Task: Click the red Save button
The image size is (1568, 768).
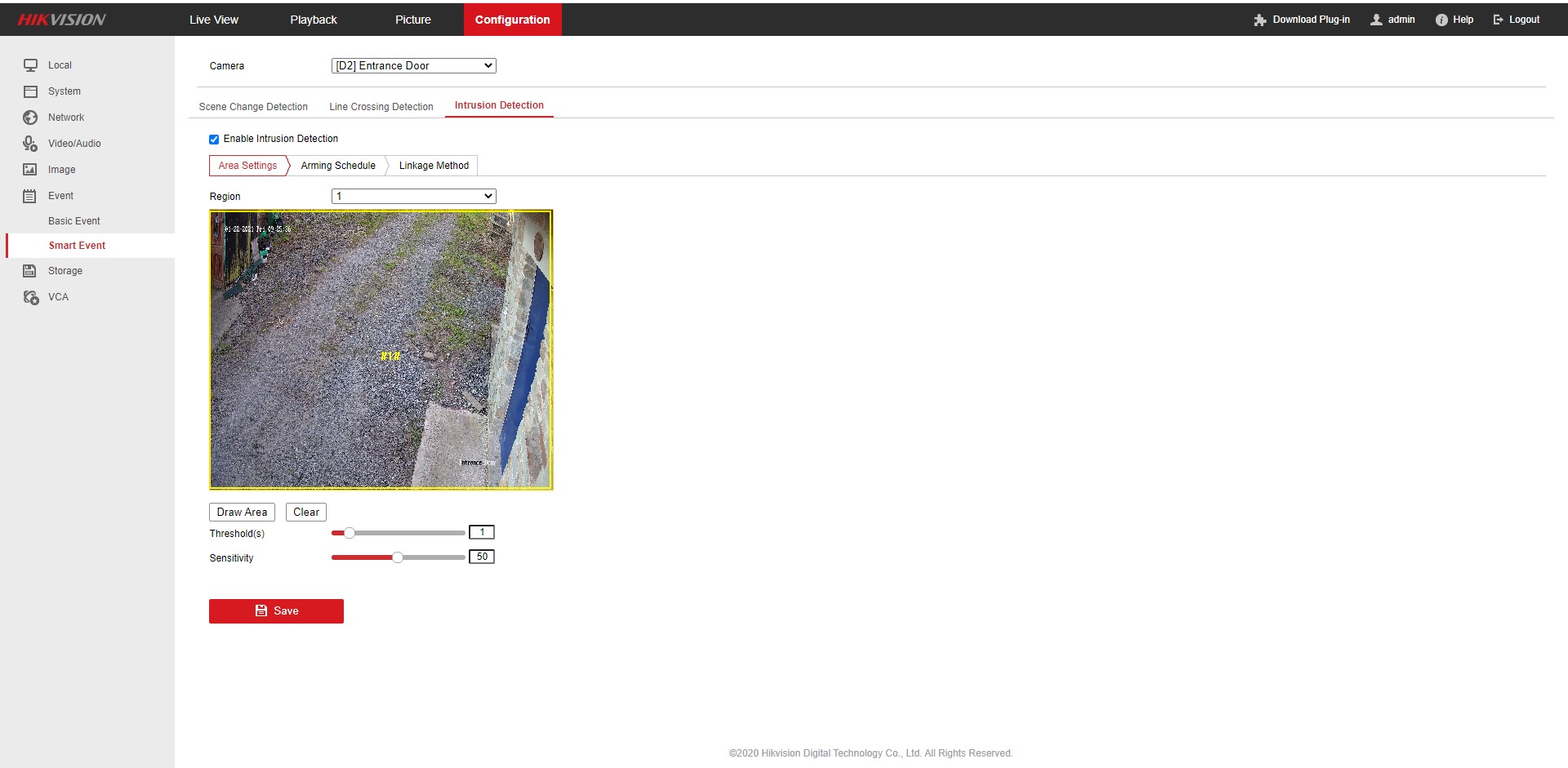Action: click(276, 611)
